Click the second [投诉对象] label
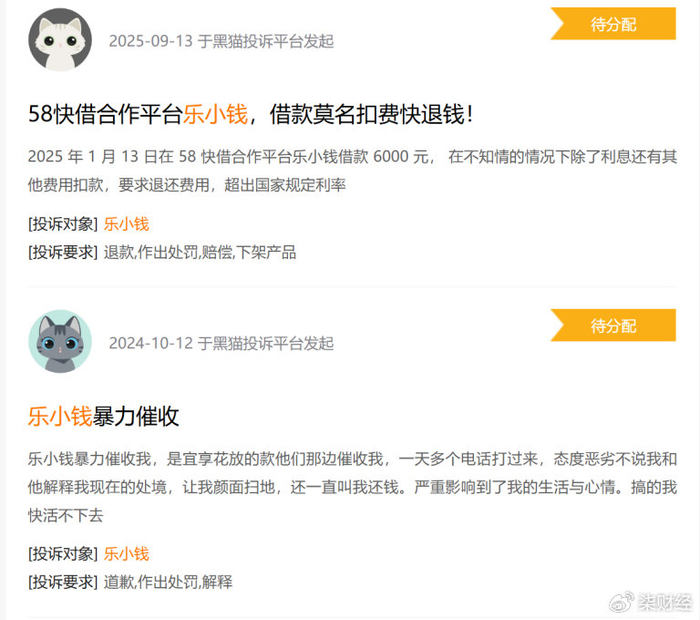The width and height of the screenshot is (700, 620). tap(63, 554)
